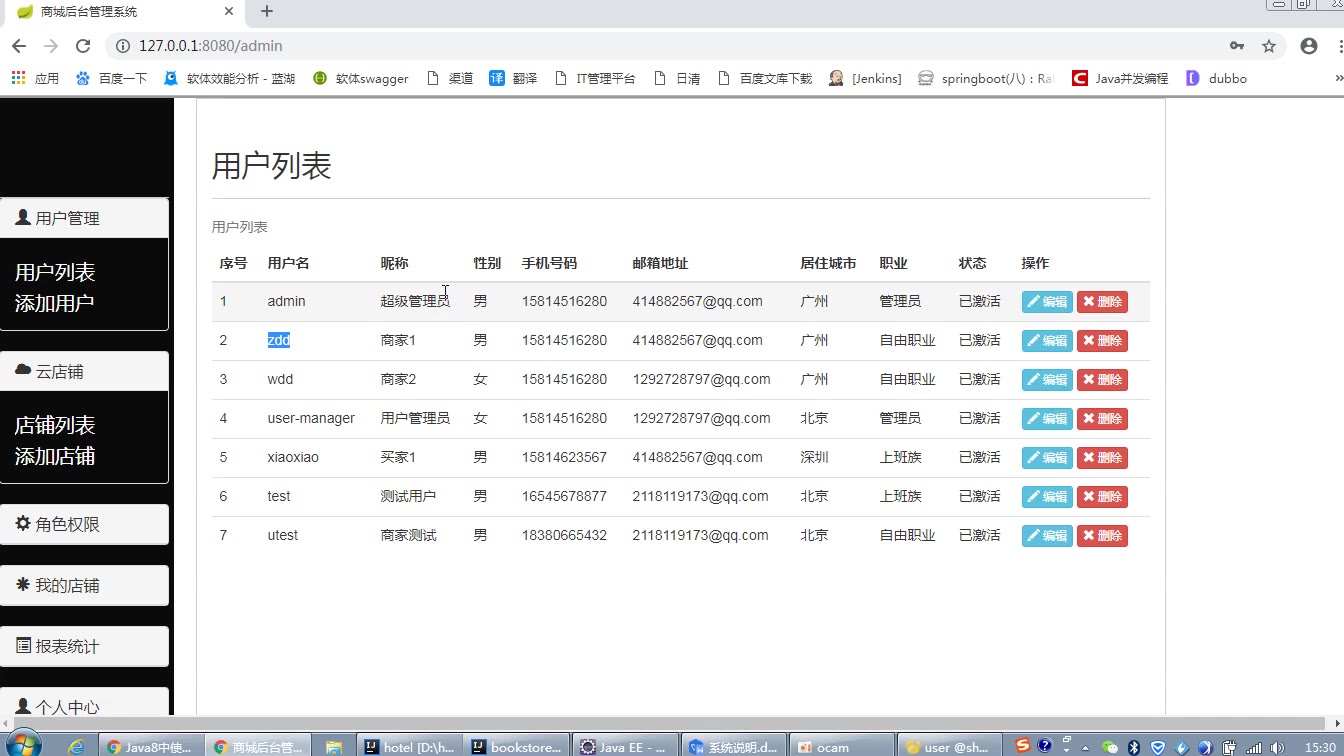Click the browser back arrow
Image resolution: width=1344 pixels, height=756 pixels.
tap(19, 46)
